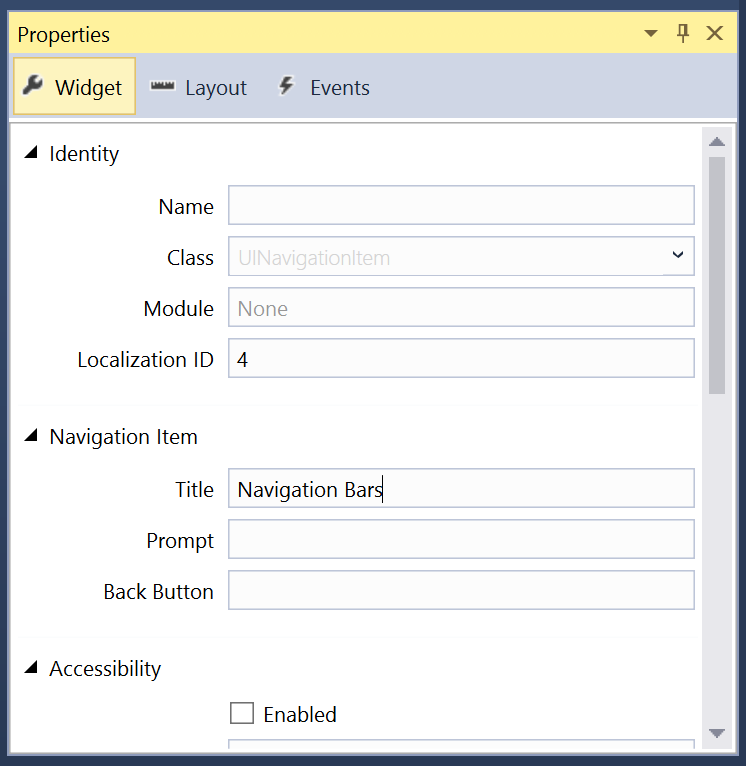Click the scrollbar up arrow

point(717,142)
